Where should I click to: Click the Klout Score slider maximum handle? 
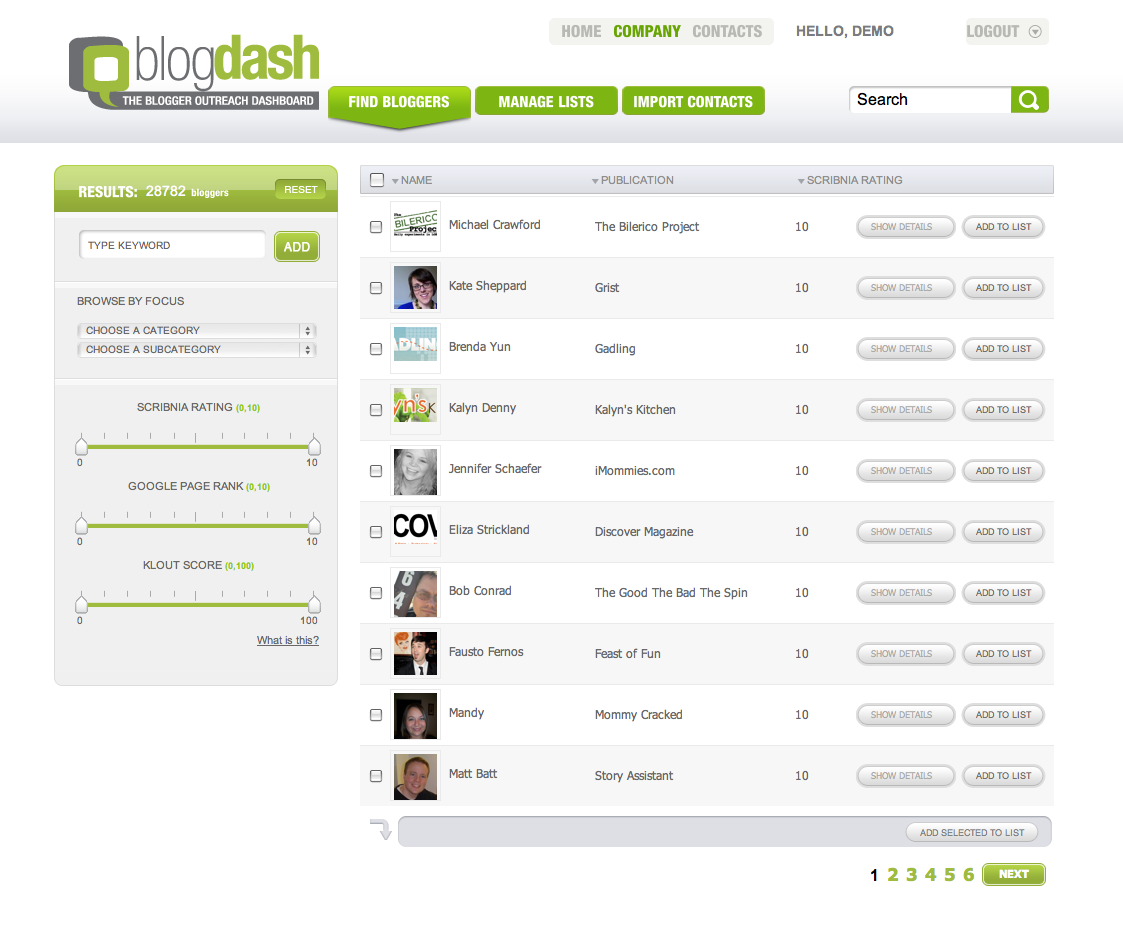coord(314,603)
